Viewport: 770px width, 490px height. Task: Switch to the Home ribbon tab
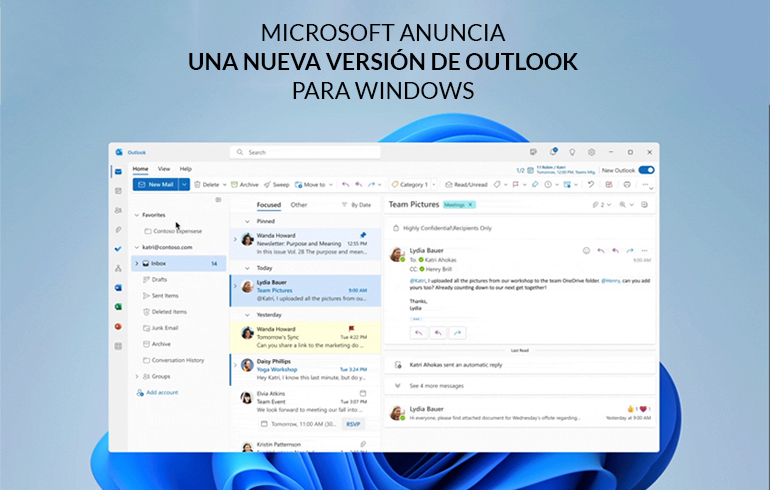140,169
